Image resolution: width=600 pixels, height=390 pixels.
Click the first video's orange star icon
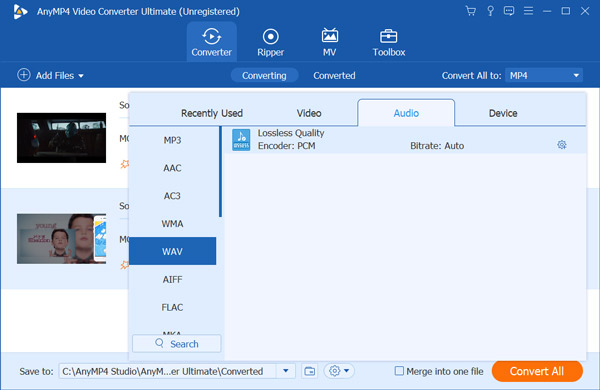tap(124, 164)
